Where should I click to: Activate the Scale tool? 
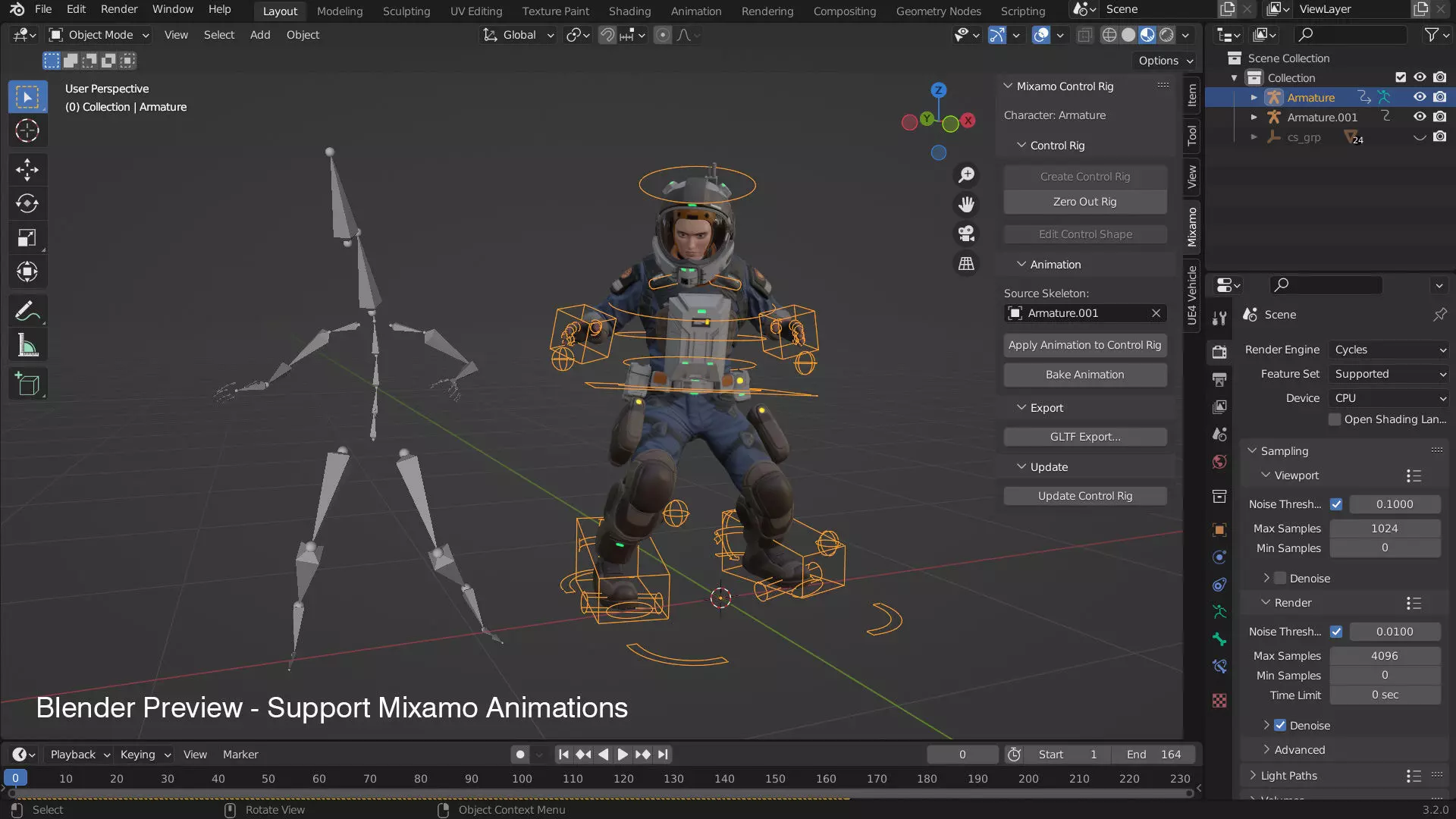(27, 238)
